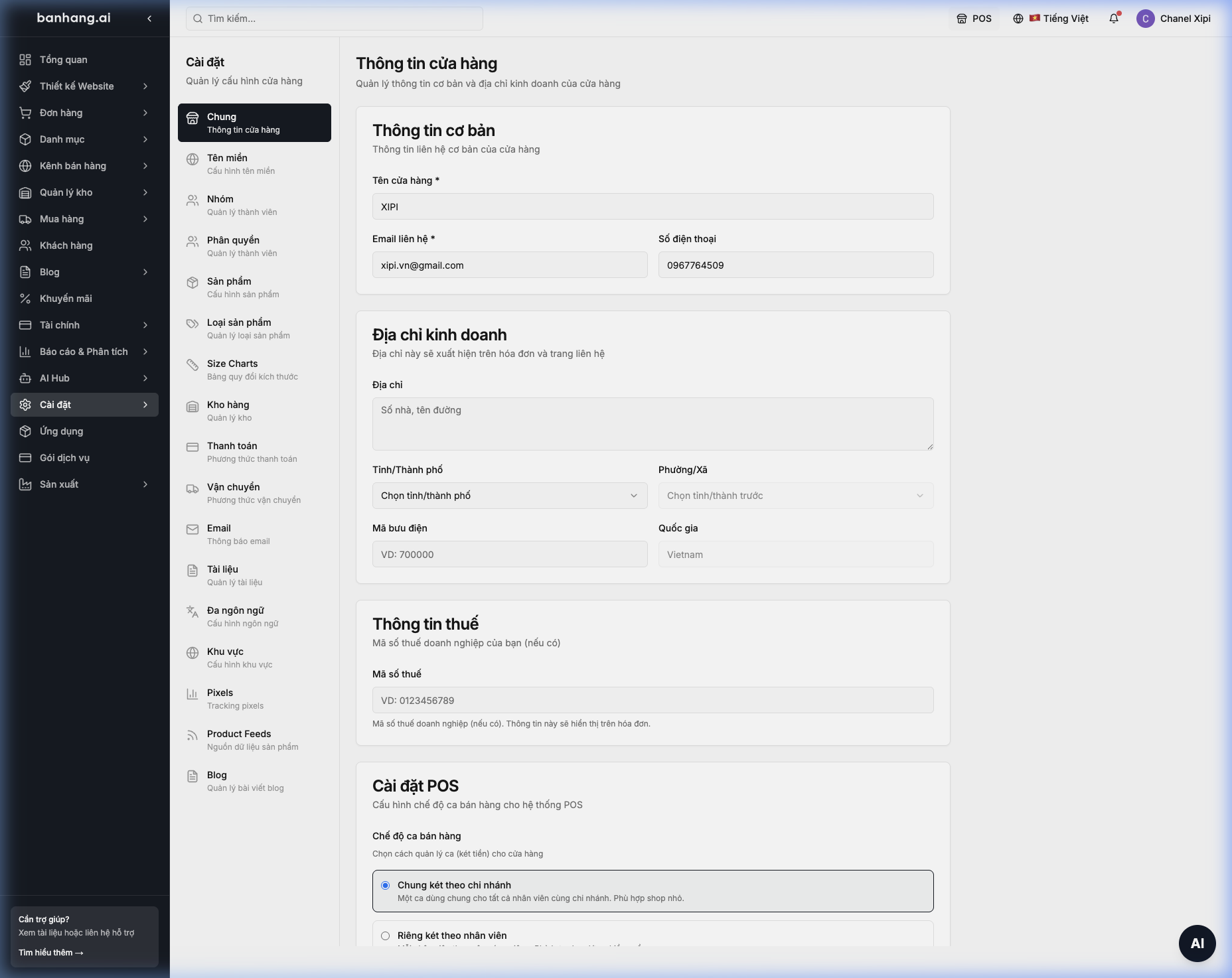Open Cài đặt in the main sidebar
The image size is (1232, 978).
pyautogui.click(x=84, y=405)
